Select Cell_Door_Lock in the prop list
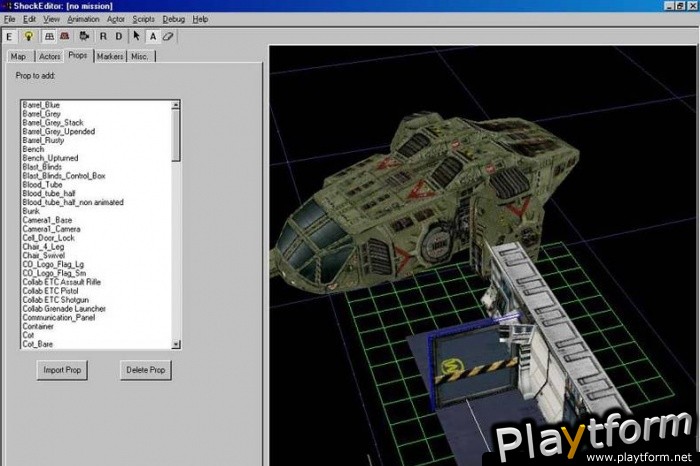 click(x=49, y=238)
